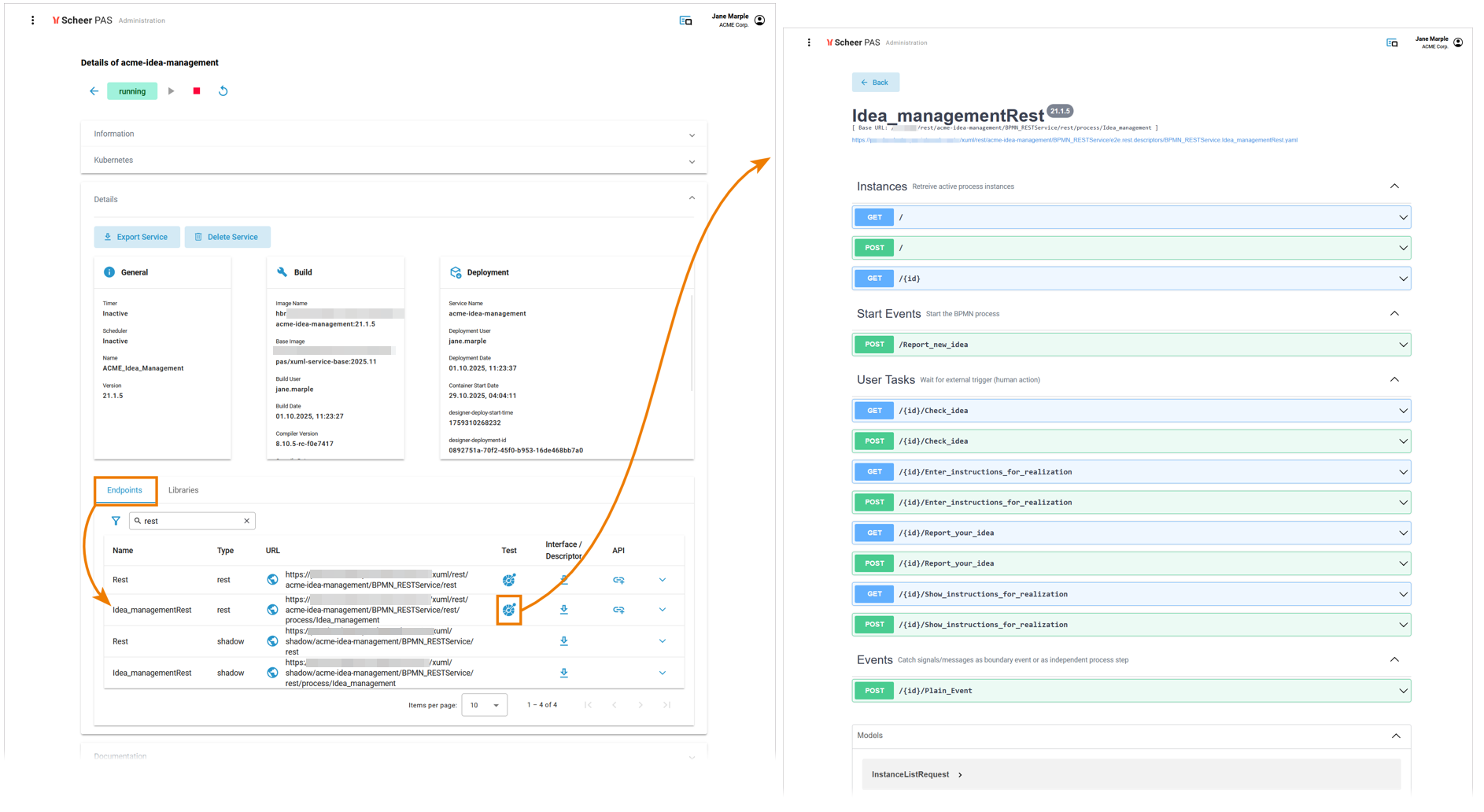Screen dimensions: 1484x812
Task: Switch to the Libraries tab
Action: (183, 490)
